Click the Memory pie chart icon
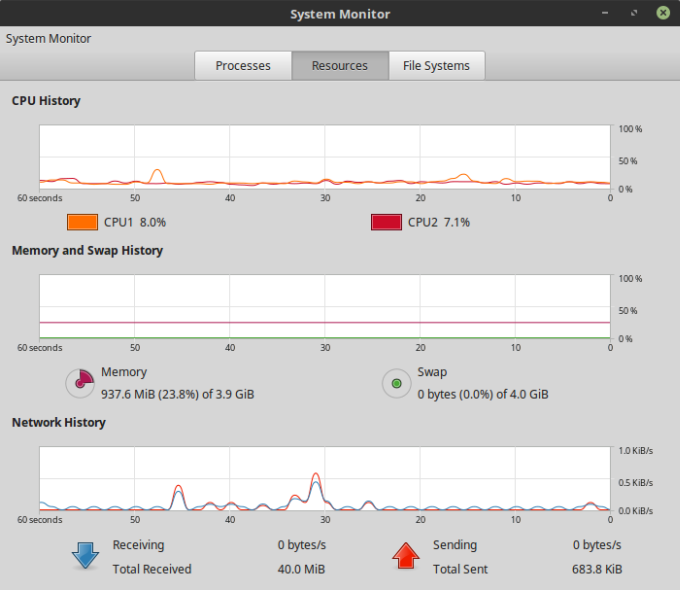The width and height of the screenshot is (680, 590). pyautogui.click(x=79, y=383)
